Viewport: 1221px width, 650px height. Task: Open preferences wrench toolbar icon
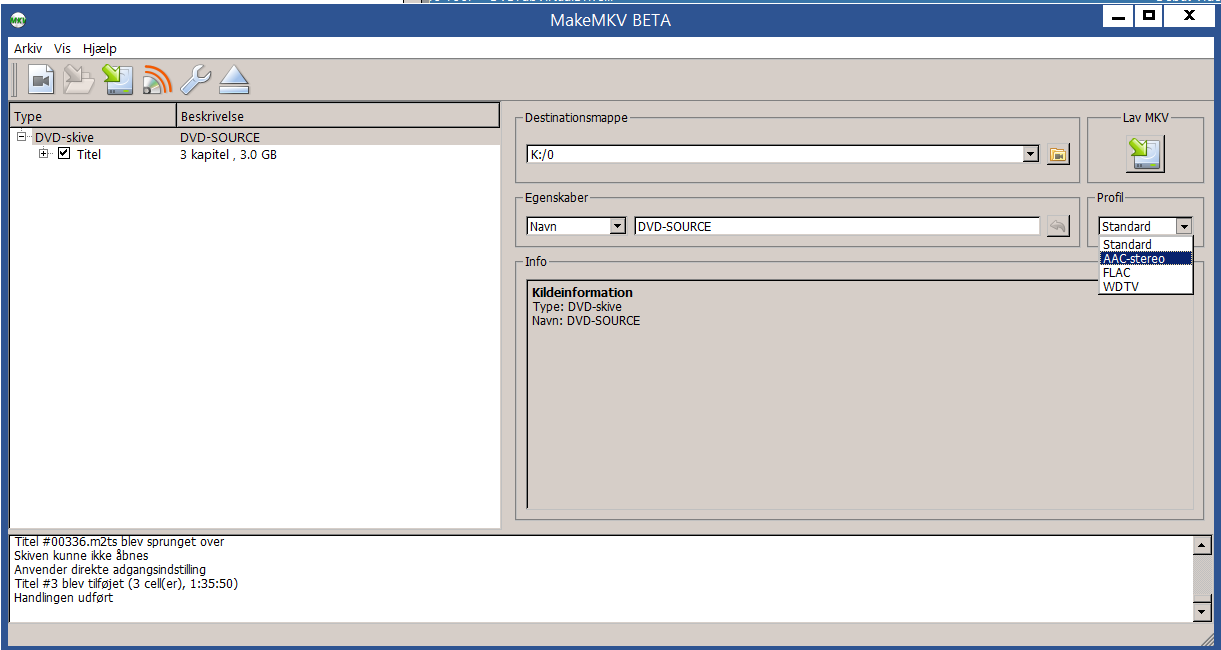[195, 80]
